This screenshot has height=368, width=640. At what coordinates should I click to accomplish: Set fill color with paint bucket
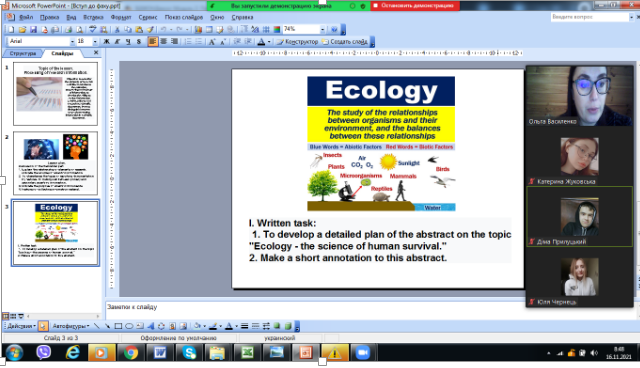(197, 326)
